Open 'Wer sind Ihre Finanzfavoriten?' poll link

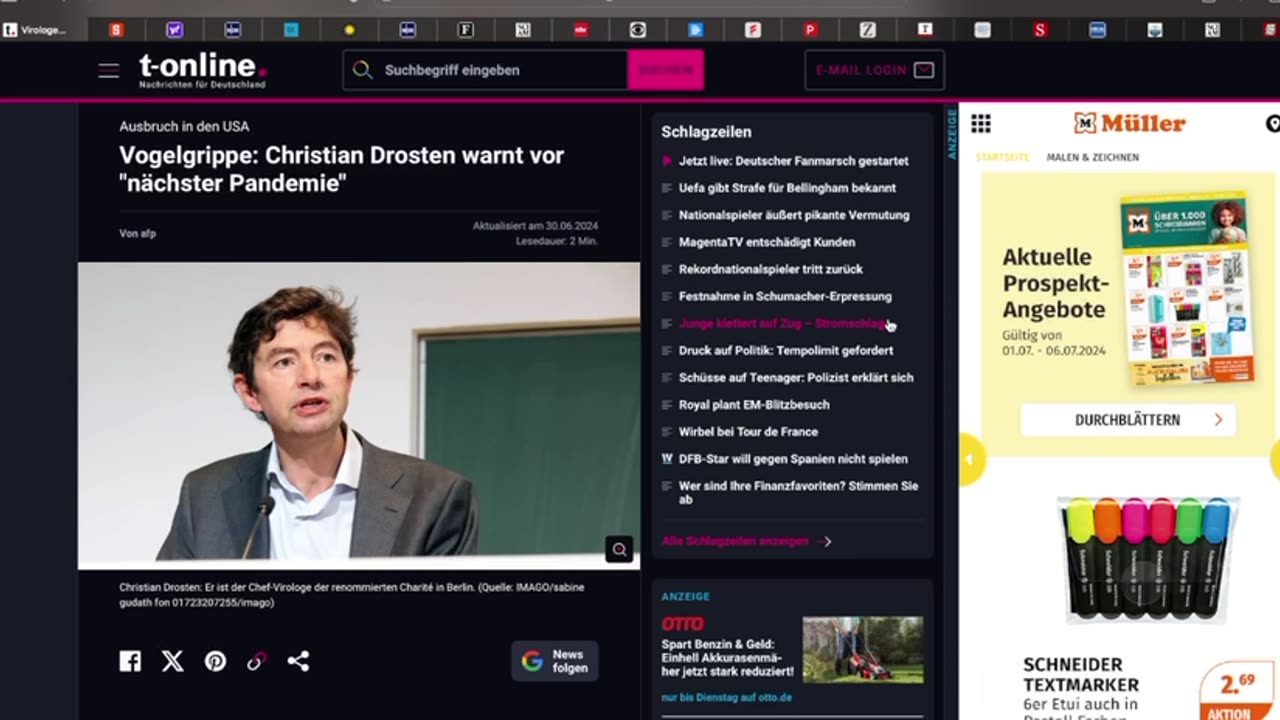(798, 492)
